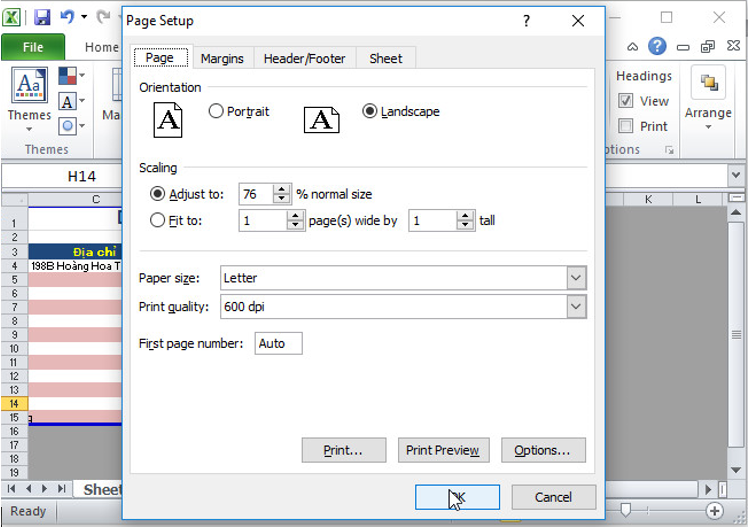Click the First page number field
Viewport: 749px width, 529px height.
(278, 343)
